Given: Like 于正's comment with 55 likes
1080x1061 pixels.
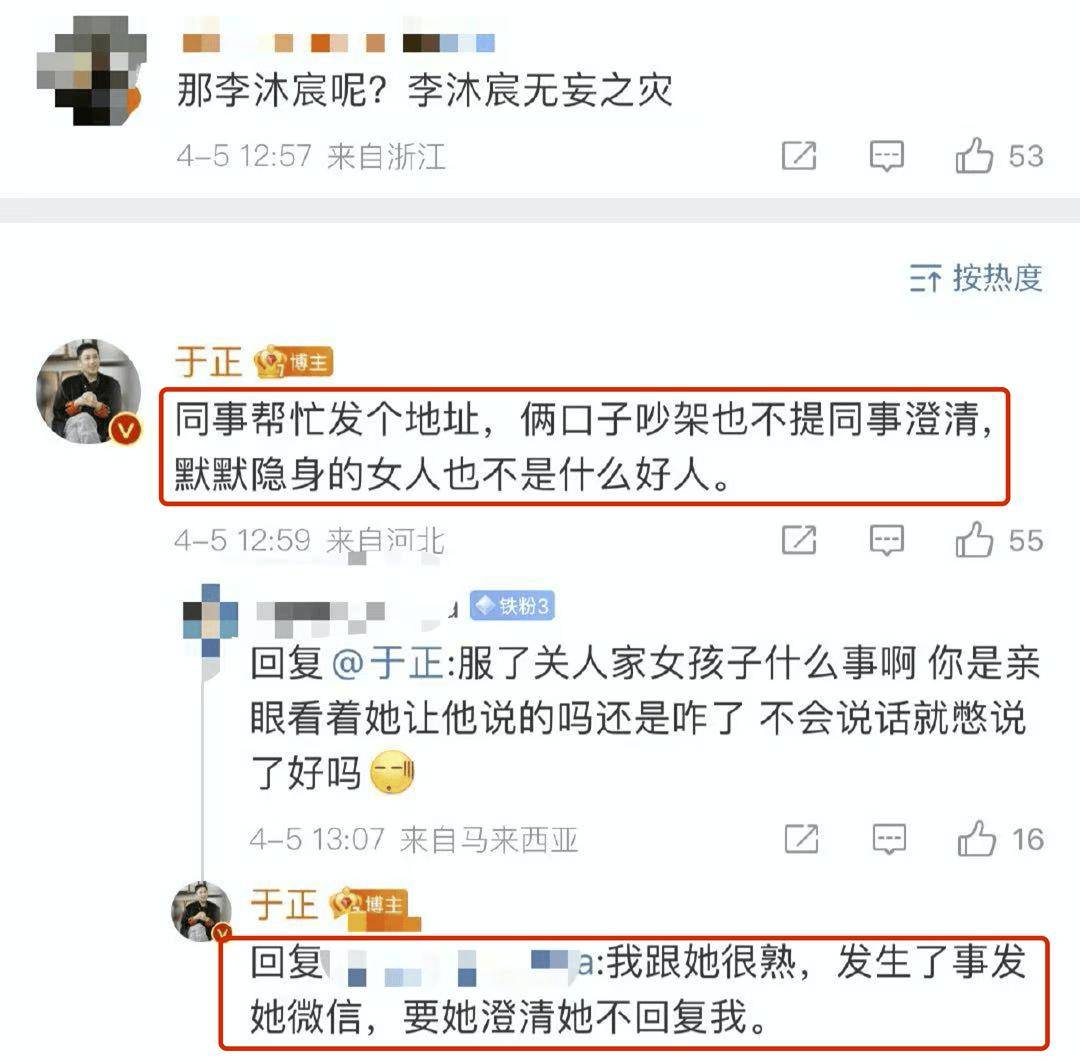Looking at the screenshot, I should tap(974, 539).
